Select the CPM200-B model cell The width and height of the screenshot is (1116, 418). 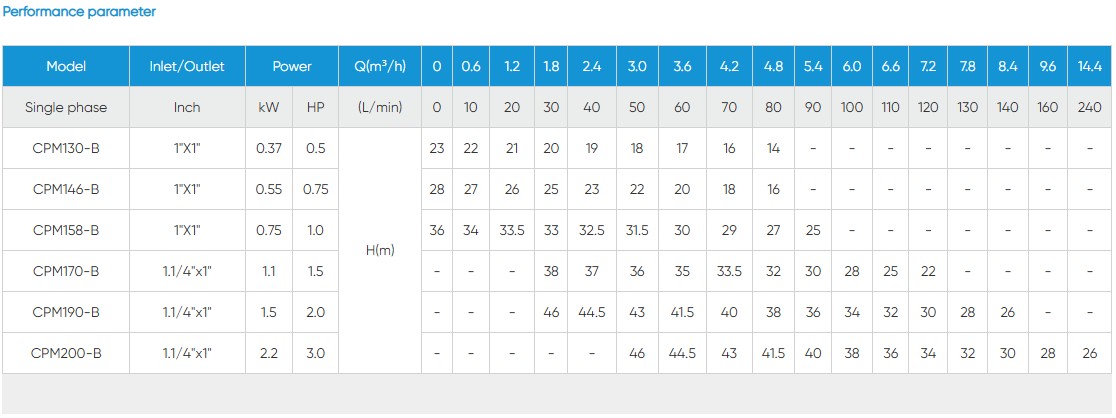tap(66, 353)
